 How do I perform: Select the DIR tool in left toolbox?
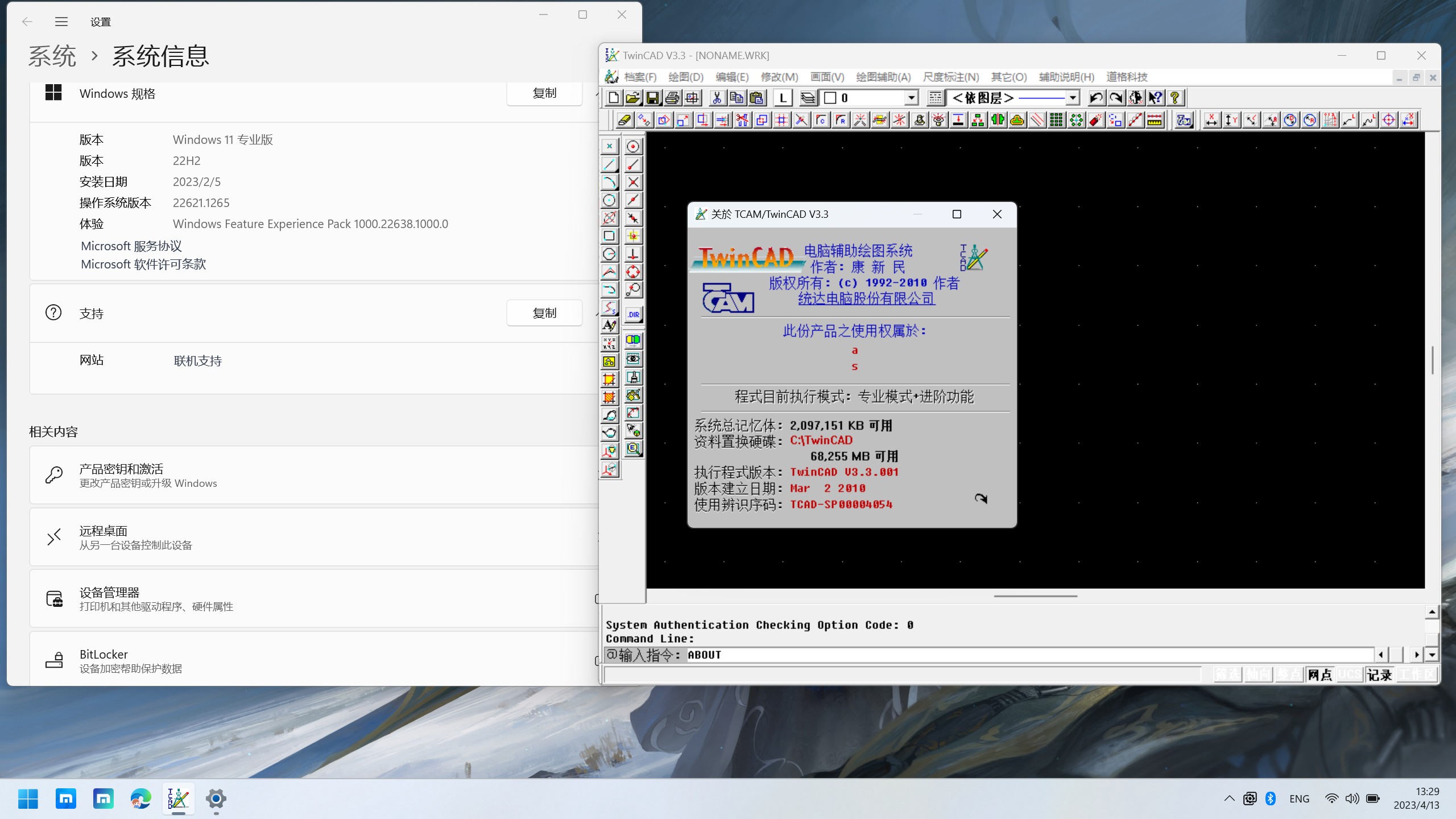pyautogui.click(x=633, y=315)
